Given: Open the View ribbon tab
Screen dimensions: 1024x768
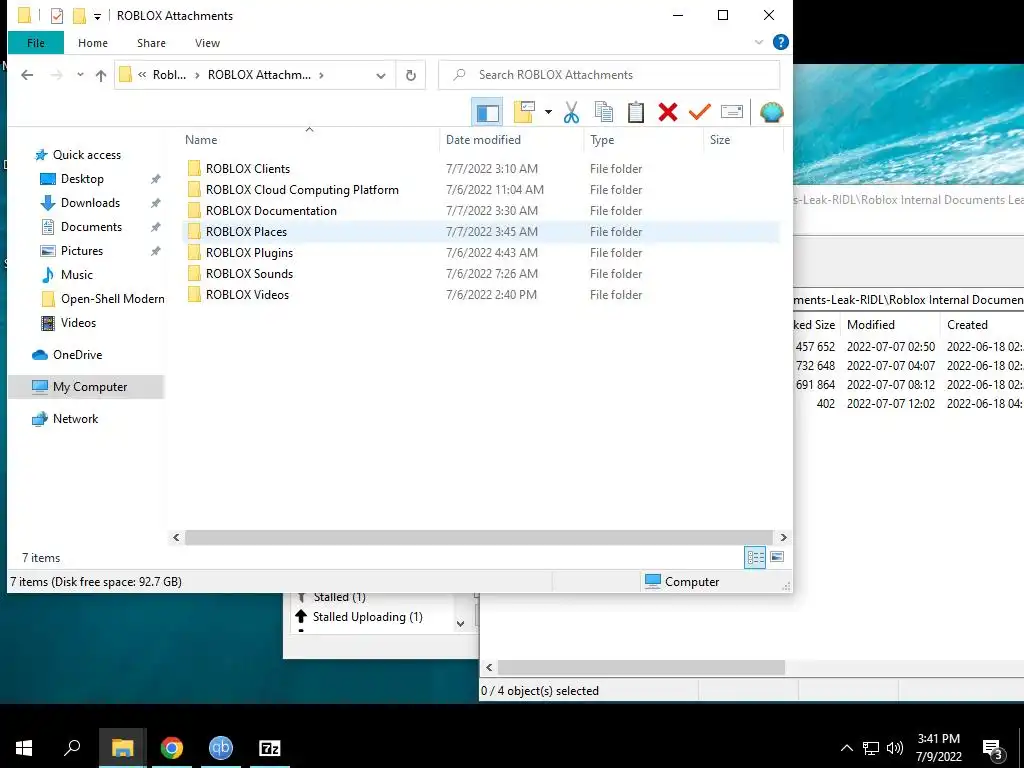Looking at the screenshot, I should pos(207,43).
